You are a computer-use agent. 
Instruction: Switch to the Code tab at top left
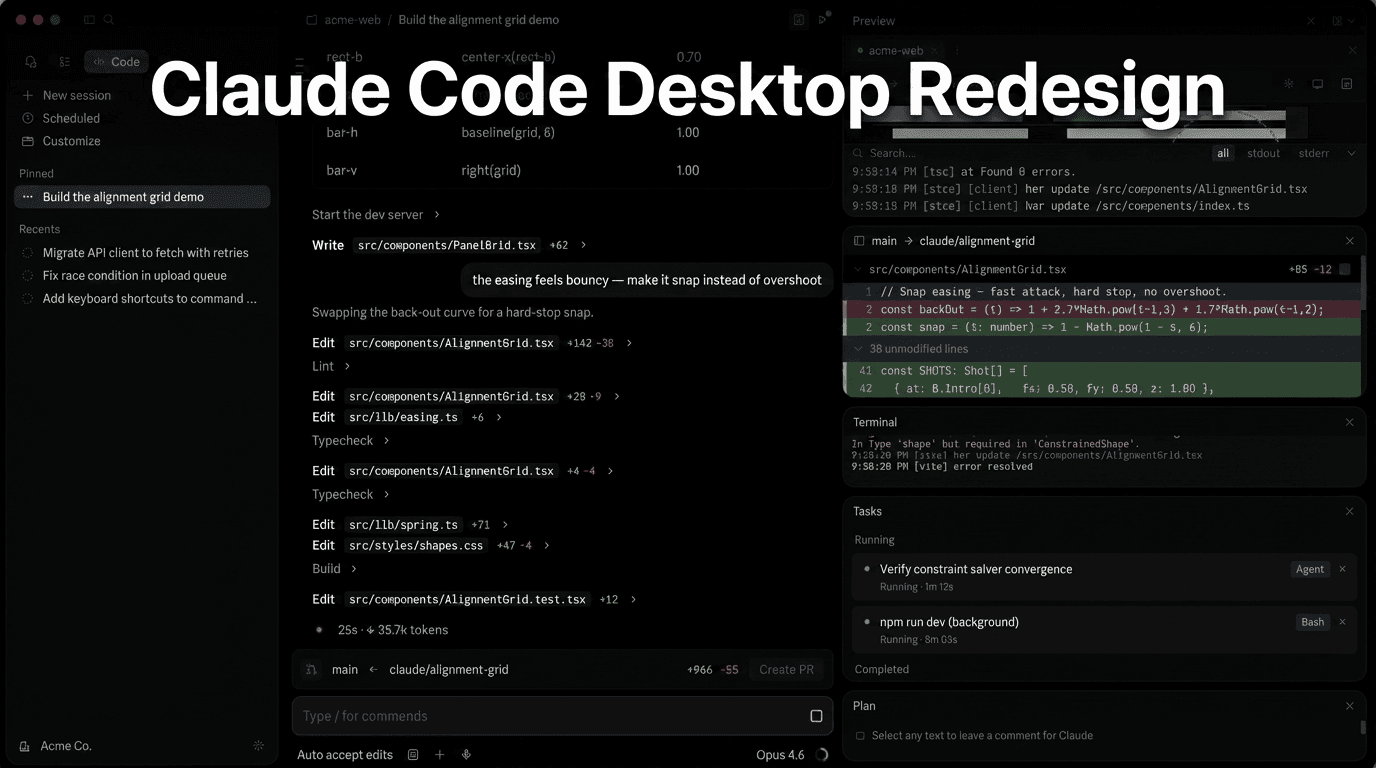click(116, 61)
